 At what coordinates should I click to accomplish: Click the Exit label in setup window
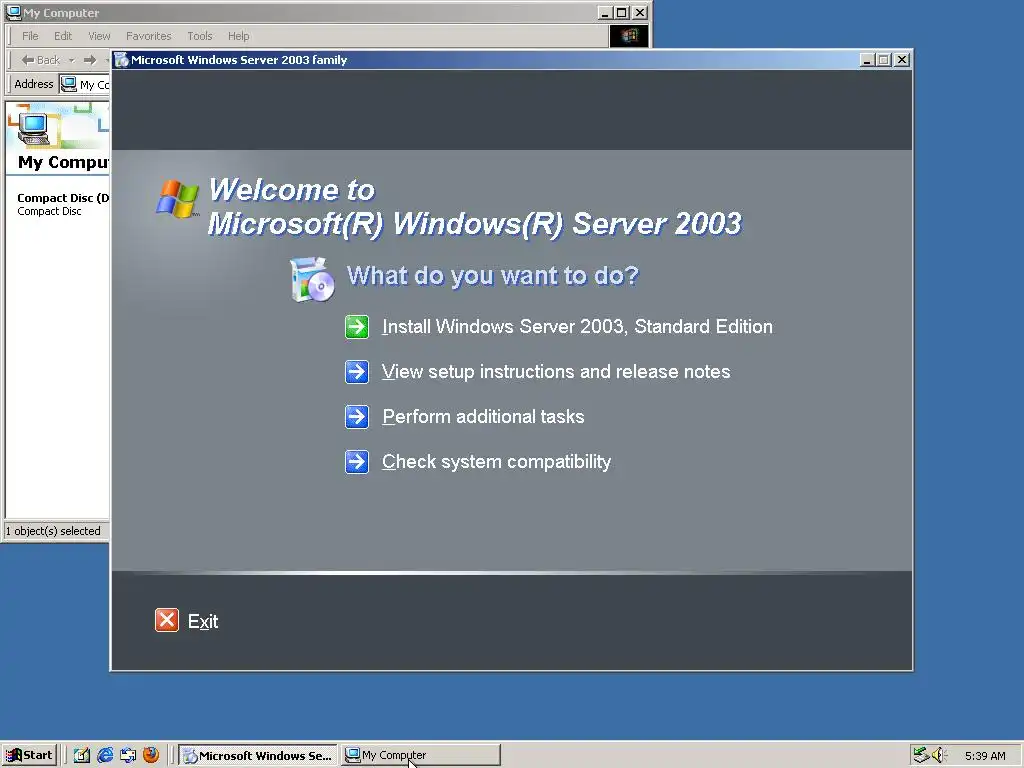click(203, 622)
